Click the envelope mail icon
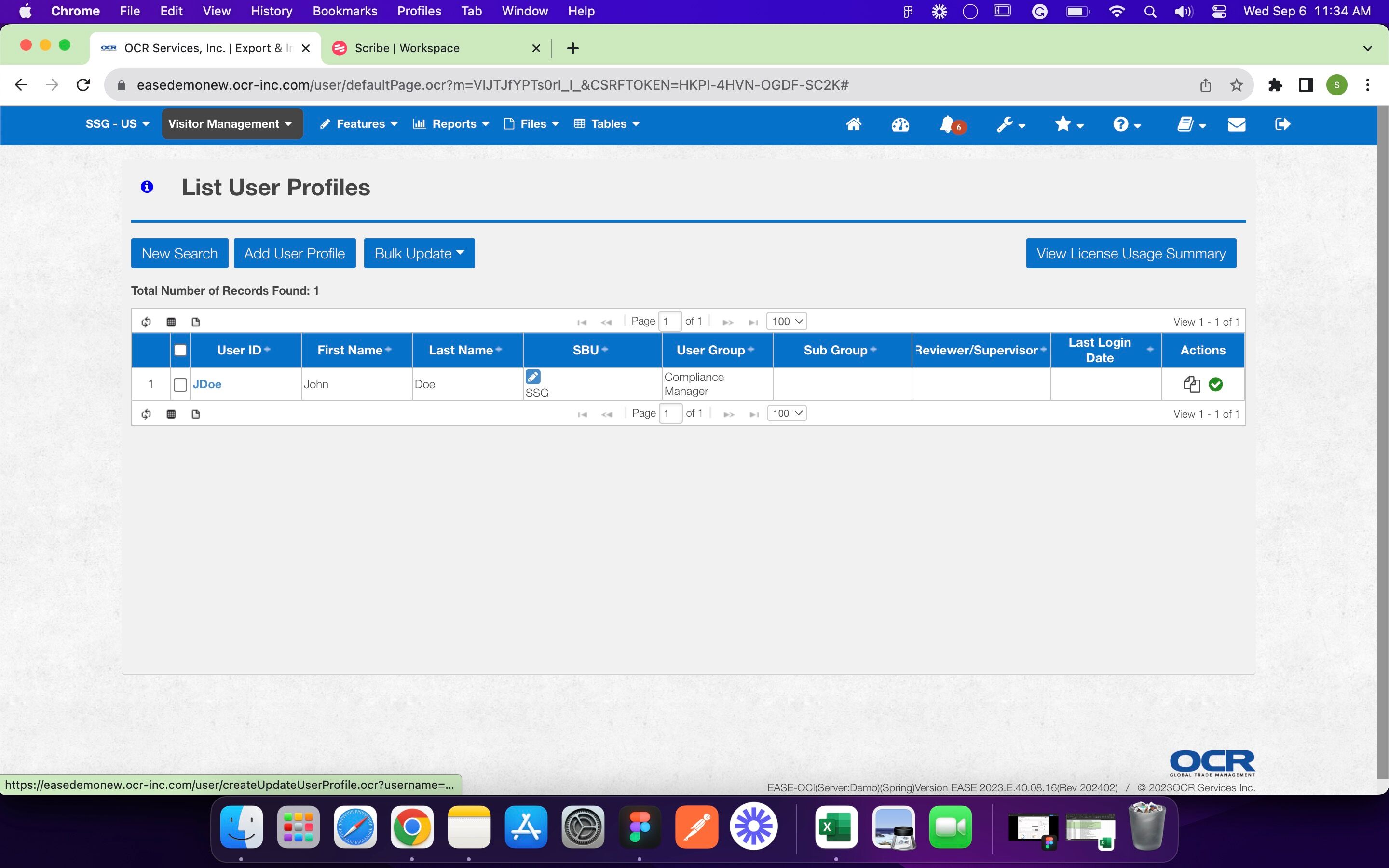This screenshot has width=1389, height=868. click(x=1236, y=124)
